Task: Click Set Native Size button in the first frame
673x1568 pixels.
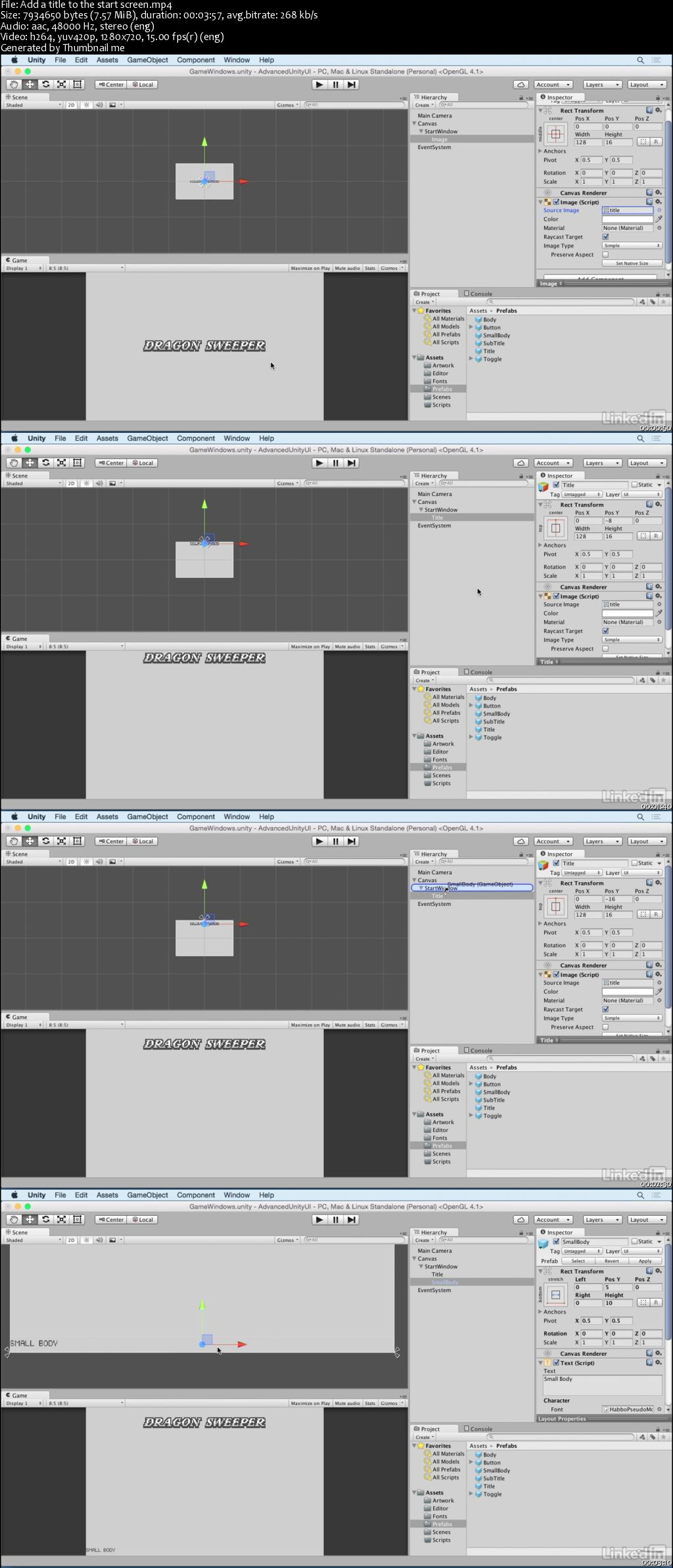Action: (632, 263)
